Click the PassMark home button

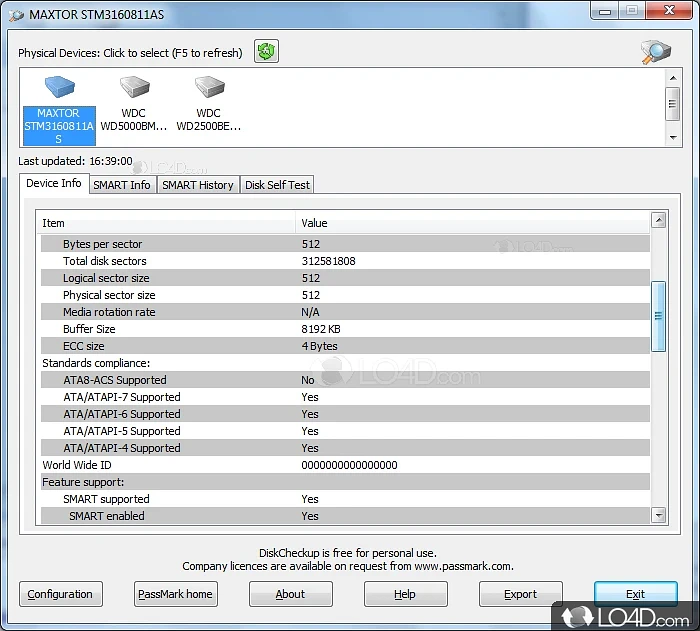click(x=175, y=594)
